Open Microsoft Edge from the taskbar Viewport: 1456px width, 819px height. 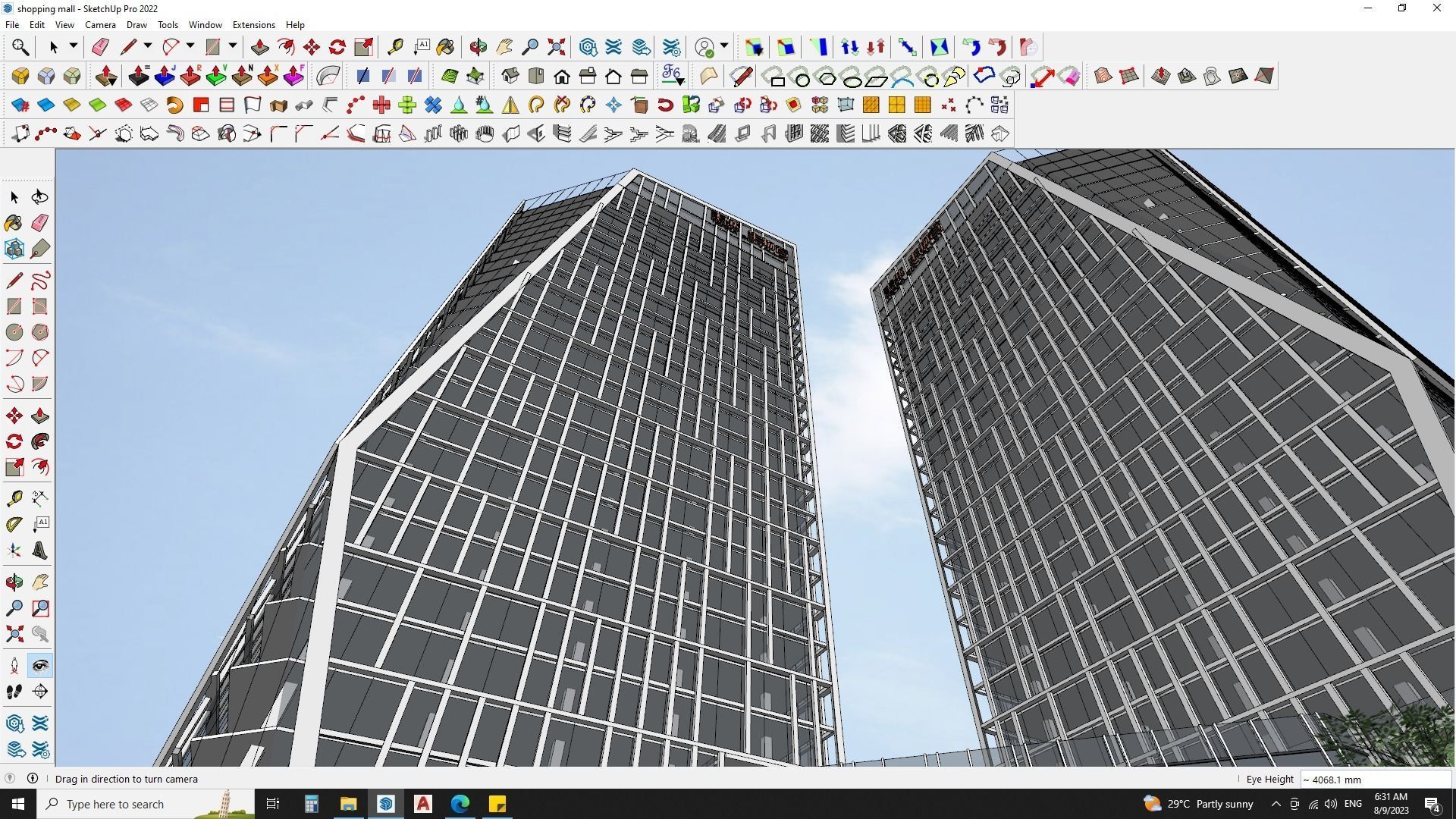pos(460,804)
